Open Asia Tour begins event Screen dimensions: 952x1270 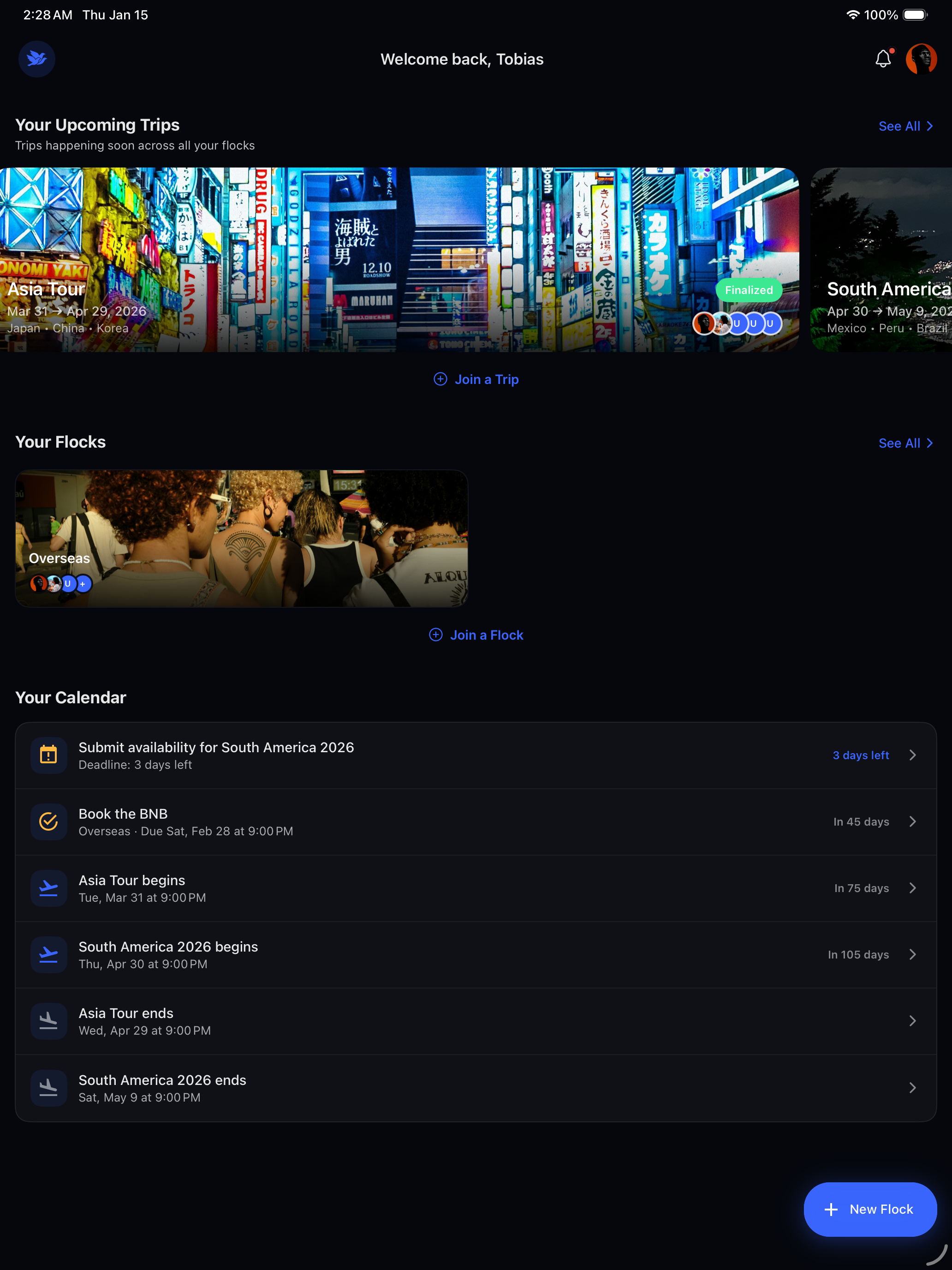(476, 888)
